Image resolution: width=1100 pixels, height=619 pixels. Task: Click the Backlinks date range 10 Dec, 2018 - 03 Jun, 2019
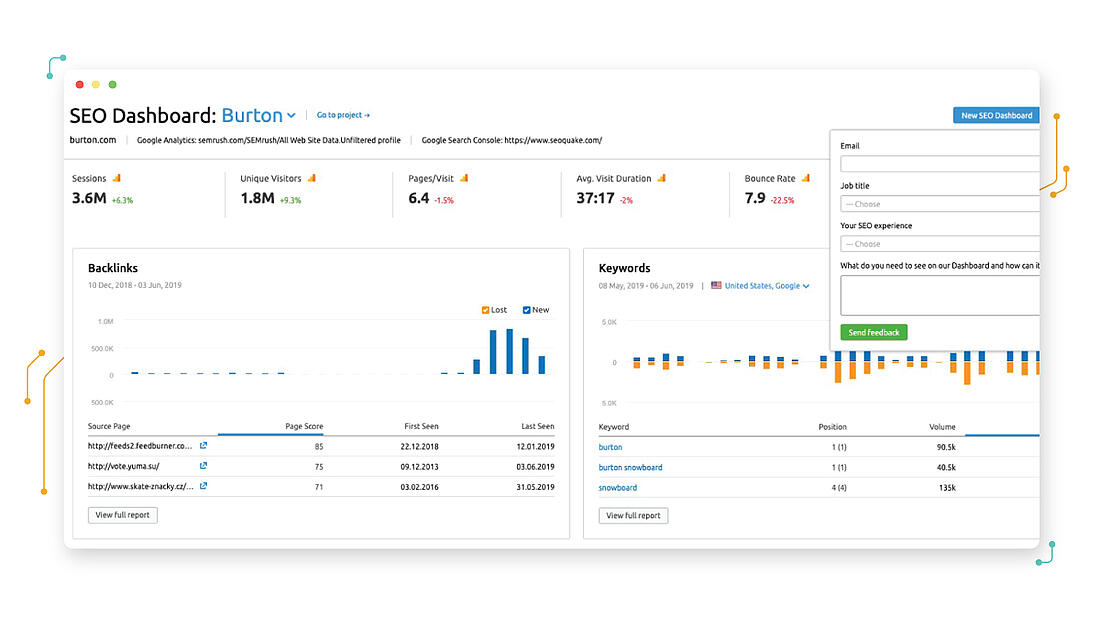[x=135, y=285]
